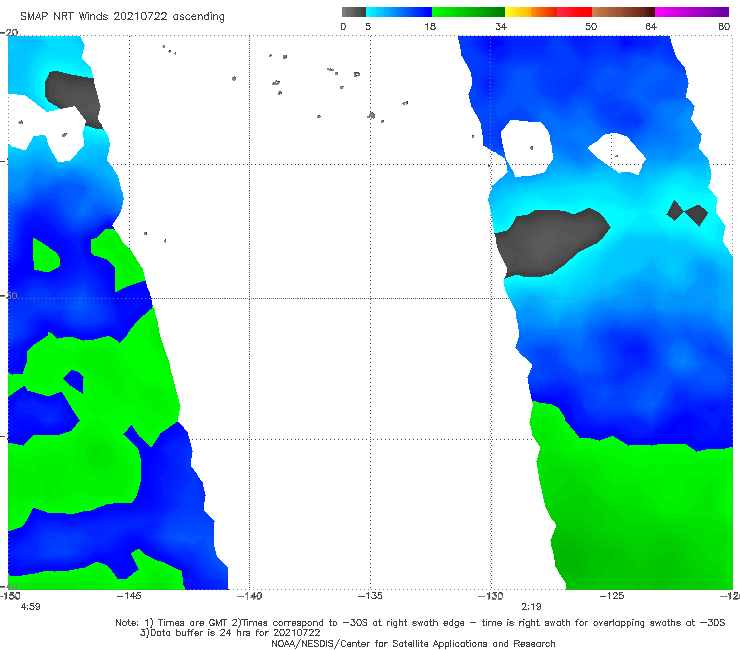Click the small gray bow-tie patch in right swath
Image resolution: width=740 pixels, height=650 pixels.
[x=687, y=213]
